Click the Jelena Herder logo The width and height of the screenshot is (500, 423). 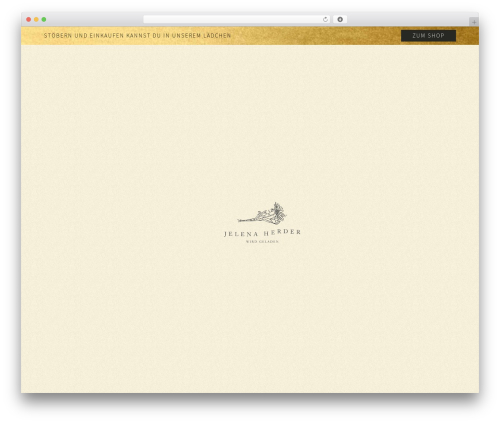pyautogui.click(x=262, y=223)
